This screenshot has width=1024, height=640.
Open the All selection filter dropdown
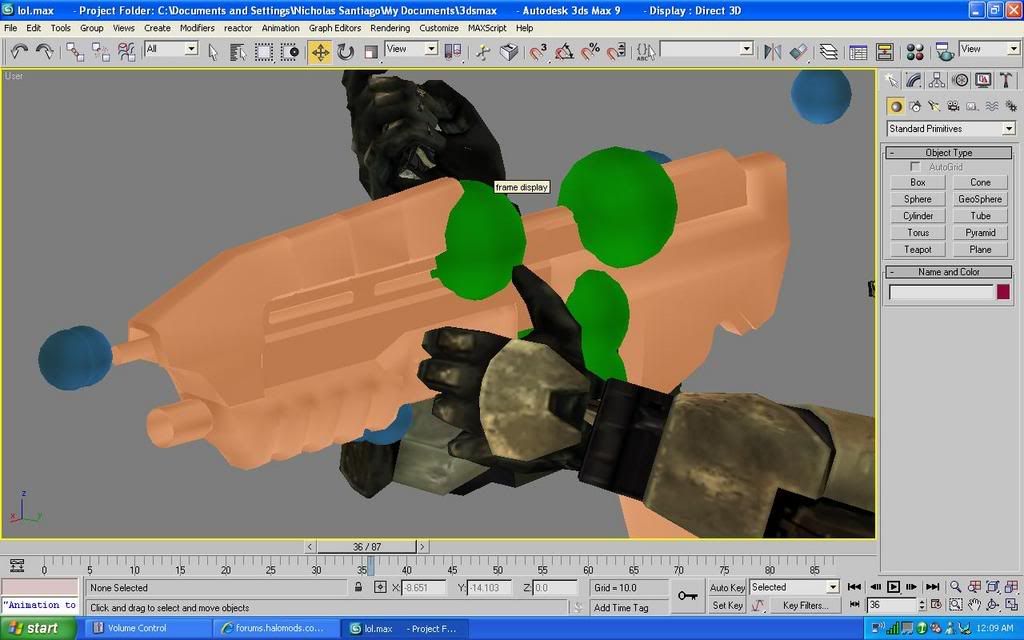(x=171, y=48)
